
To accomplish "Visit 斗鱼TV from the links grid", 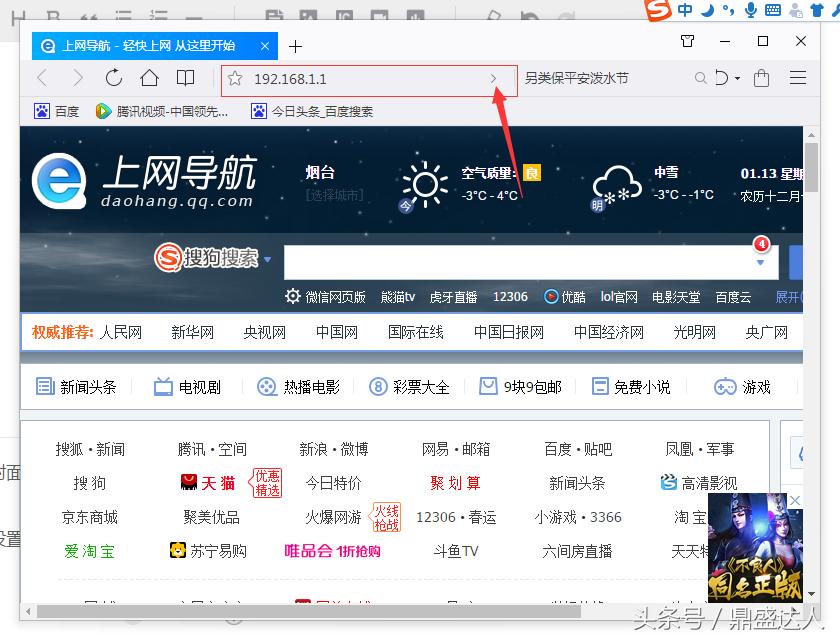I will (x=455, y=551).
